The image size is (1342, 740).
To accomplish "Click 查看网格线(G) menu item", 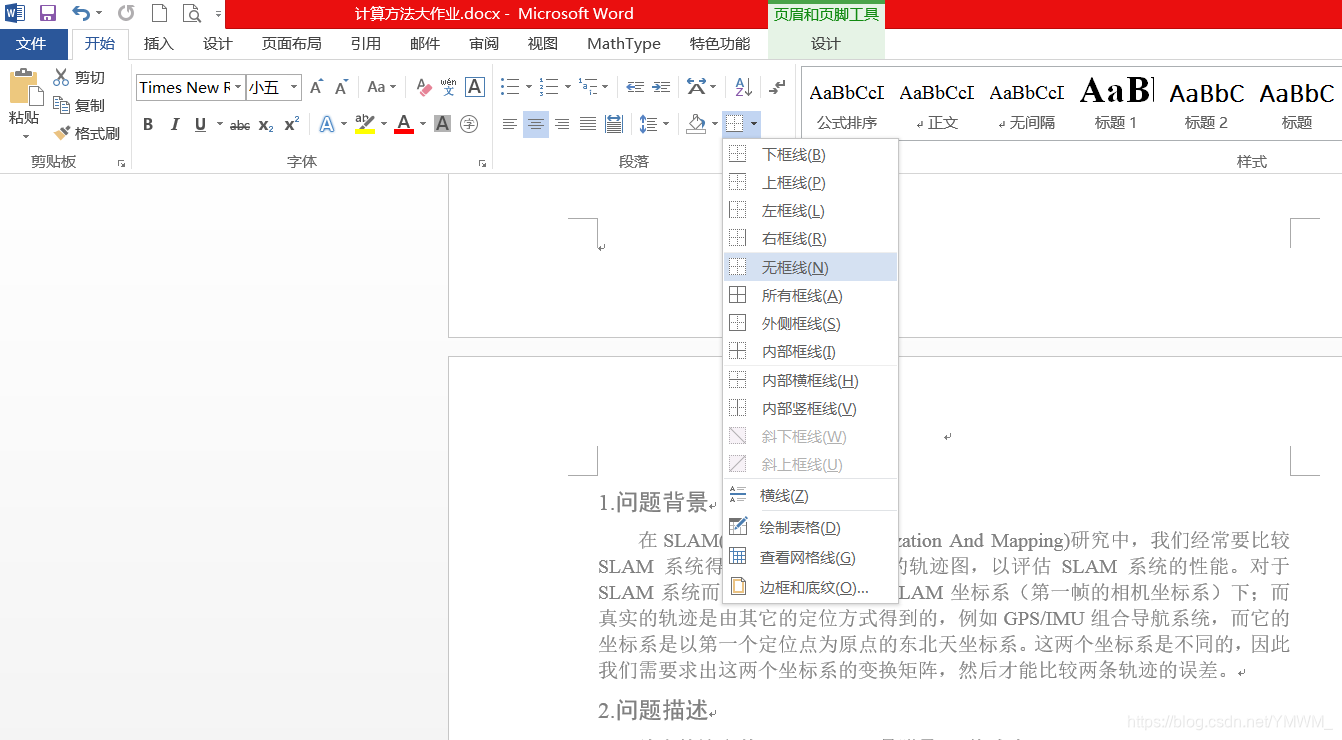I will point(810,557).
